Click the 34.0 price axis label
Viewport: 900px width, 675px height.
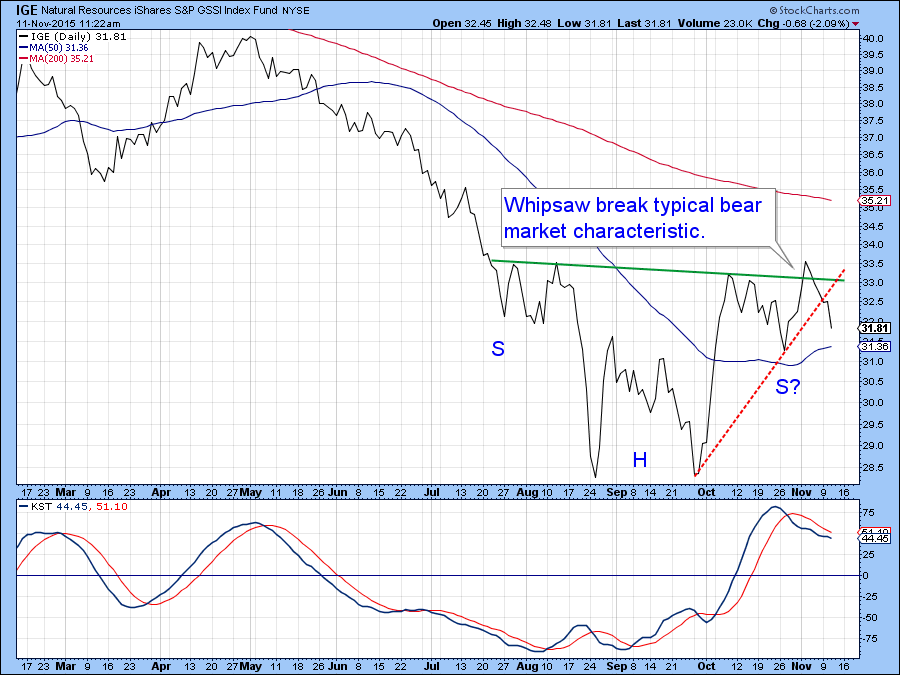tap(873, 245)
